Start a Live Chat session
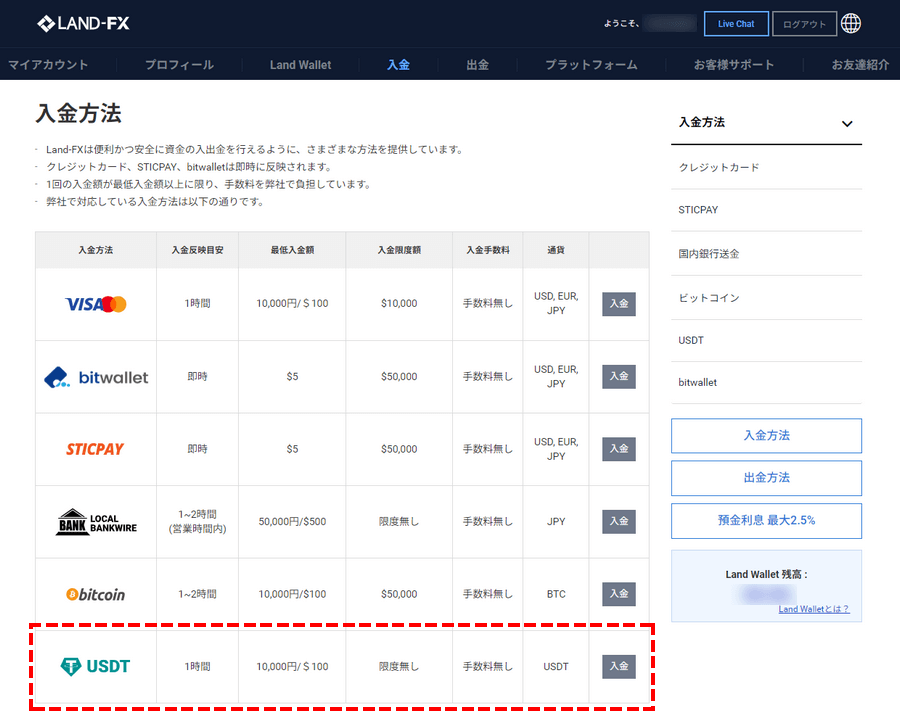This screenshot has width=900, height=720. pos(736,24)
